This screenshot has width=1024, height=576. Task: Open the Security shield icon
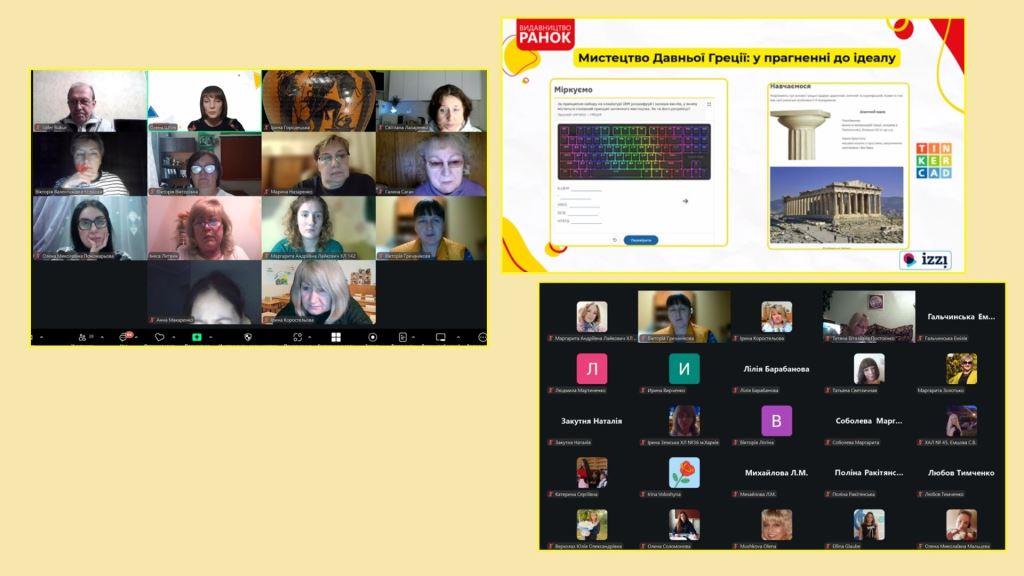pyautogui.click(x=248, y=337)
